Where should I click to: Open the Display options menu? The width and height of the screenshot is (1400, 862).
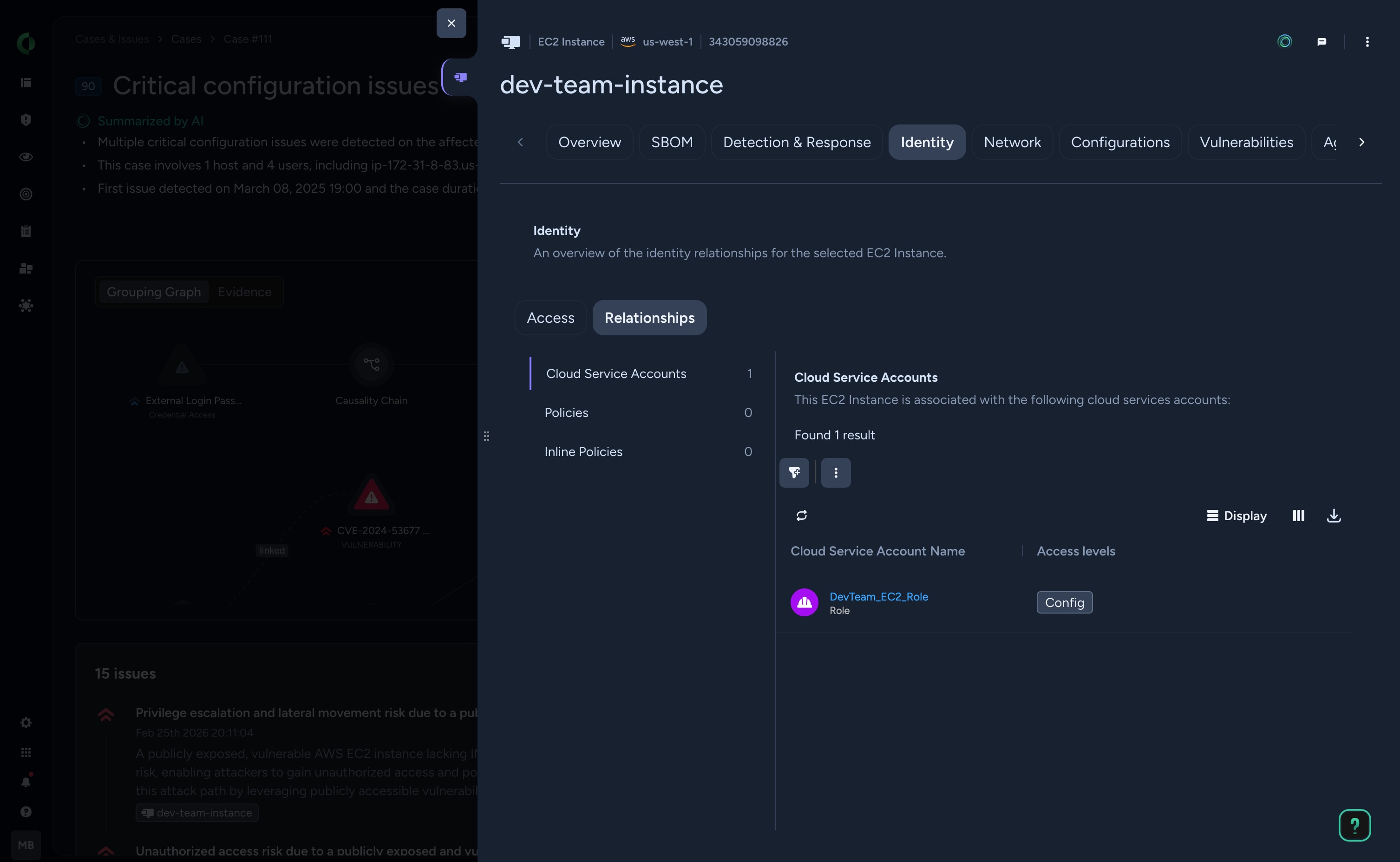pyautogui.click(x=1237, y=516)
